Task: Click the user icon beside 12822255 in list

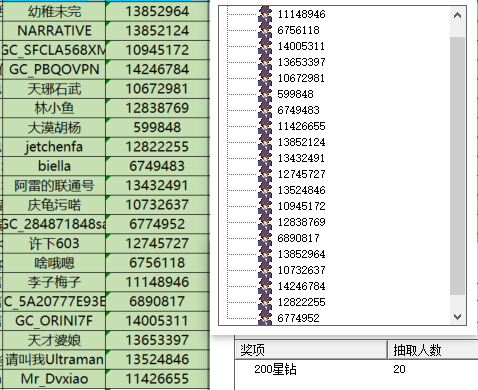Action: [x=265, y=302]
